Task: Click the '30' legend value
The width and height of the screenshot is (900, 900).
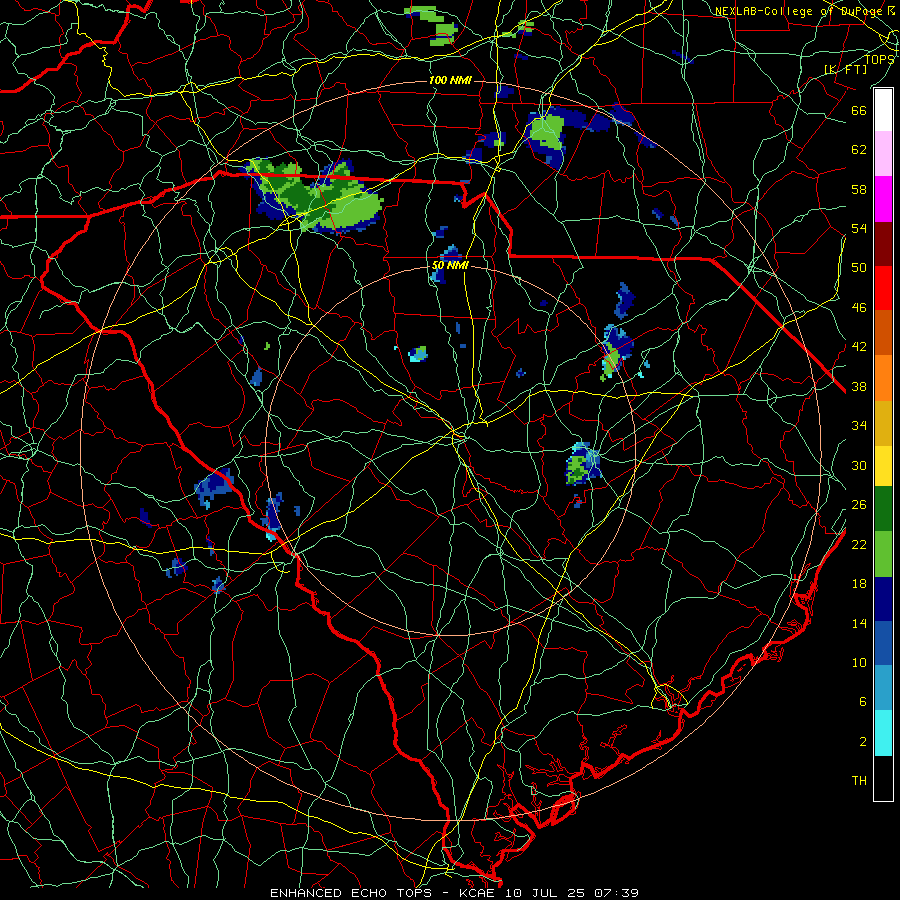Action: [x=859, y=465]
